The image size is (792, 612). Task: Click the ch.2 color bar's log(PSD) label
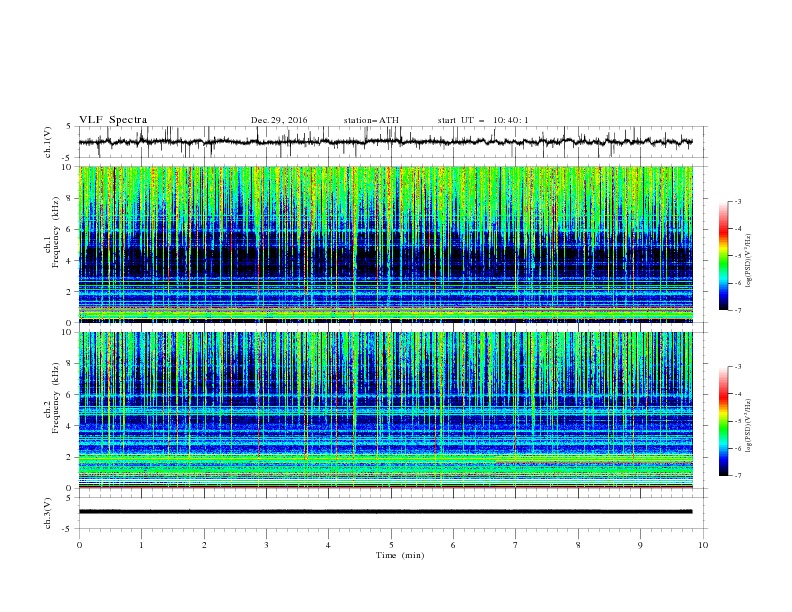pyautogui.click(x=748, y=426)
